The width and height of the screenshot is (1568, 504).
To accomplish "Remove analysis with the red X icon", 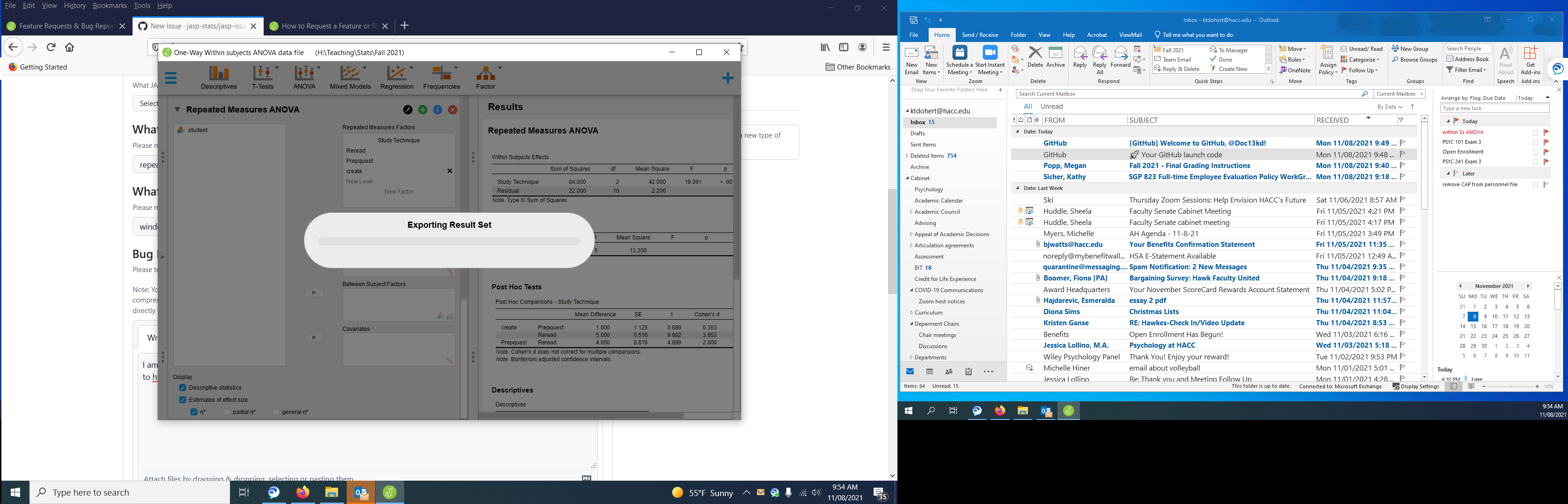I will click(x=452, y=110).
